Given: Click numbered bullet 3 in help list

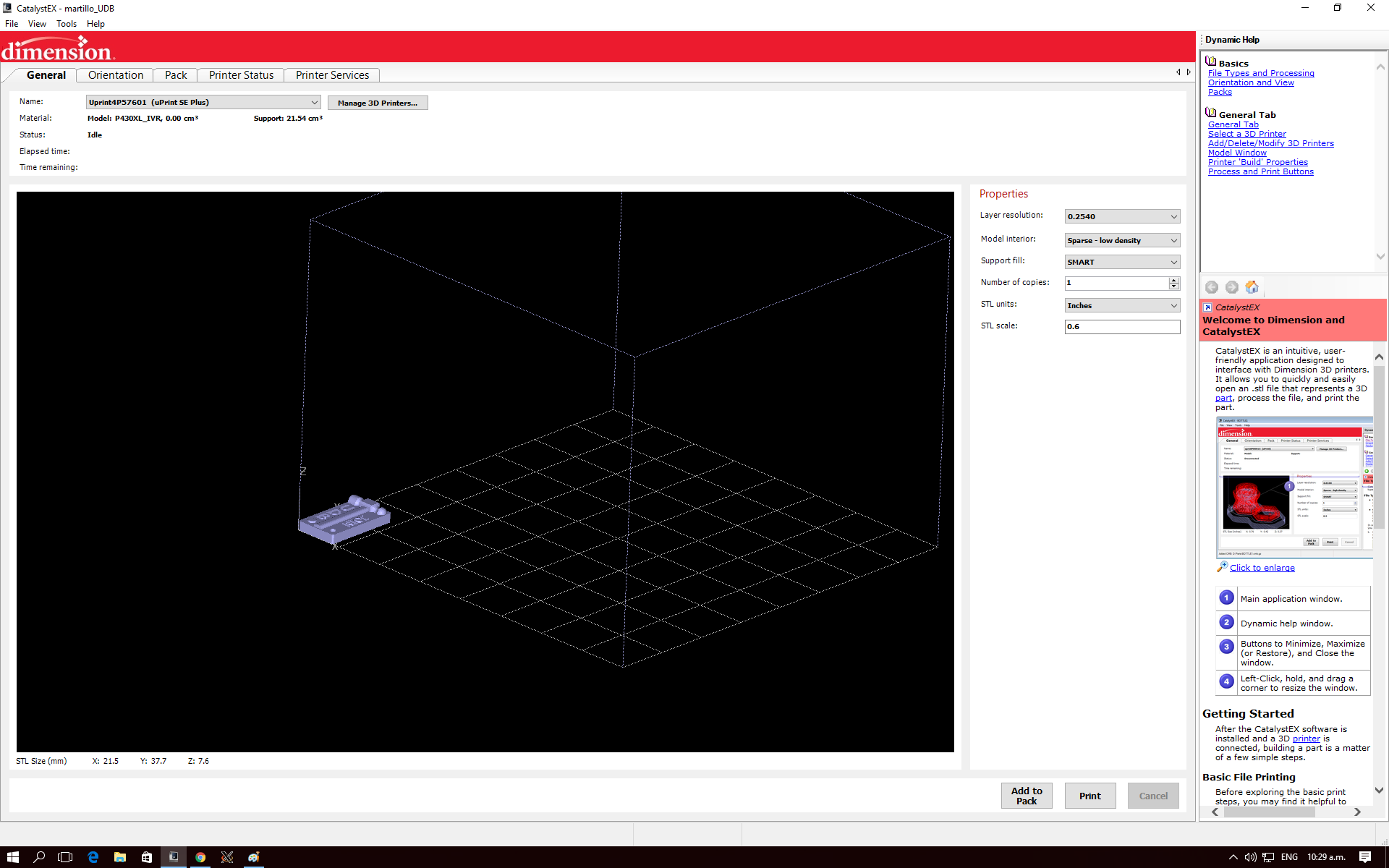Looking at the screenshot, I should coord(1226,647).
